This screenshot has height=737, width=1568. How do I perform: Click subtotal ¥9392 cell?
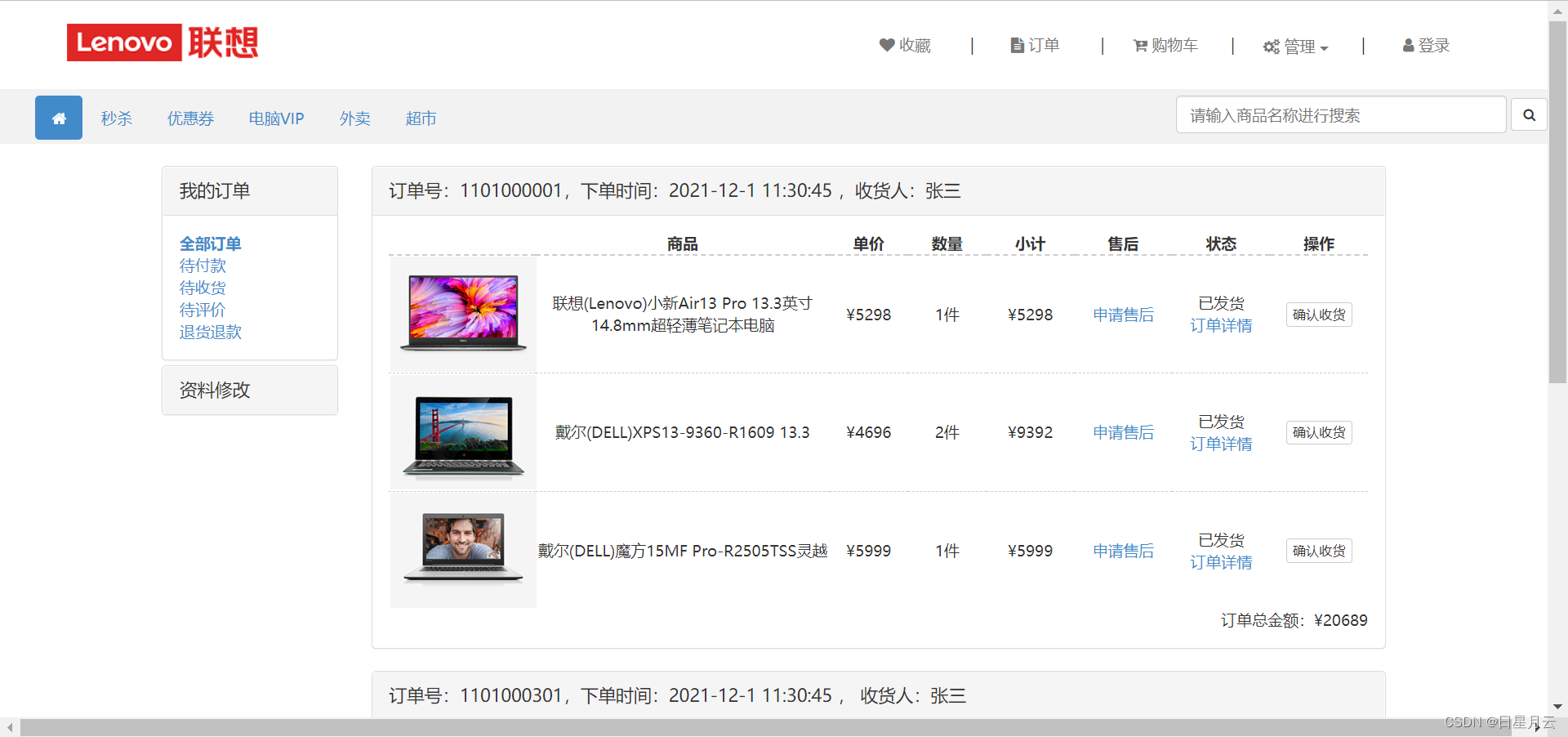[1030, 432]
